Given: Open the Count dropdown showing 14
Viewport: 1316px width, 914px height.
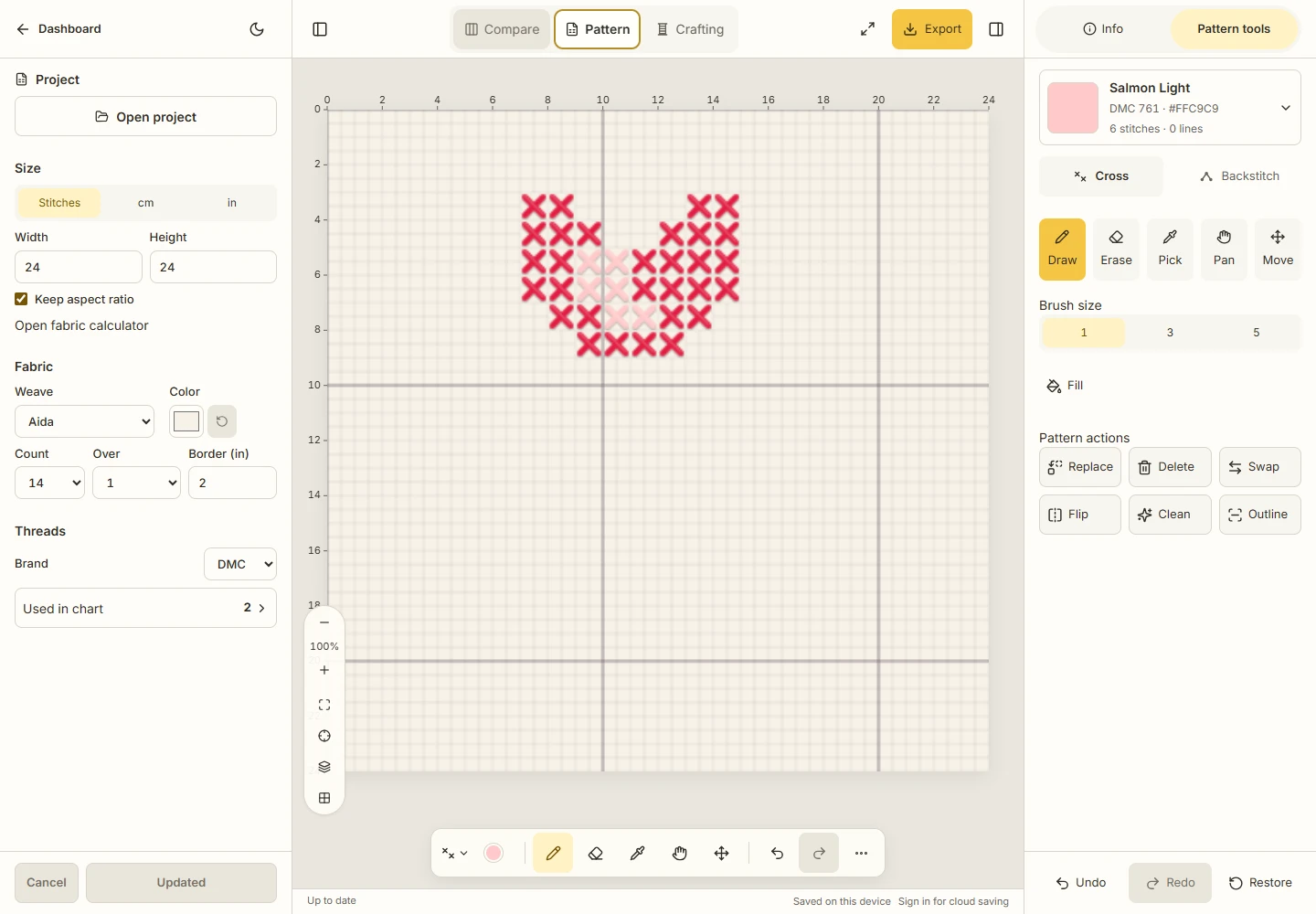Looking at the screenshot, I should (49, 483).
